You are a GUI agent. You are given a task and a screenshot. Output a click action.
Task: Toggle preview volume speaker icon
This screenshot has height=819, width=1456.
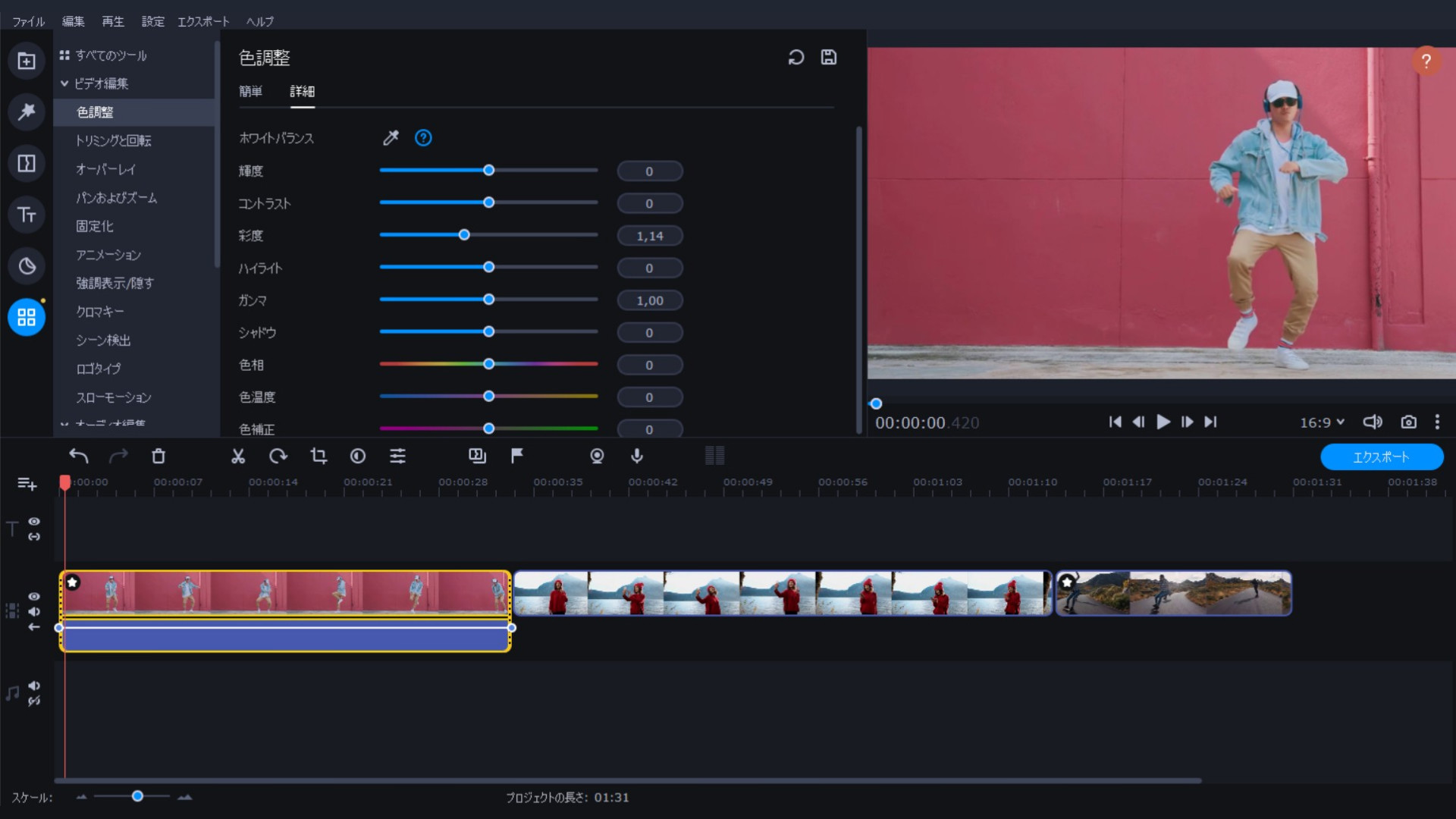pos(1373,422)
